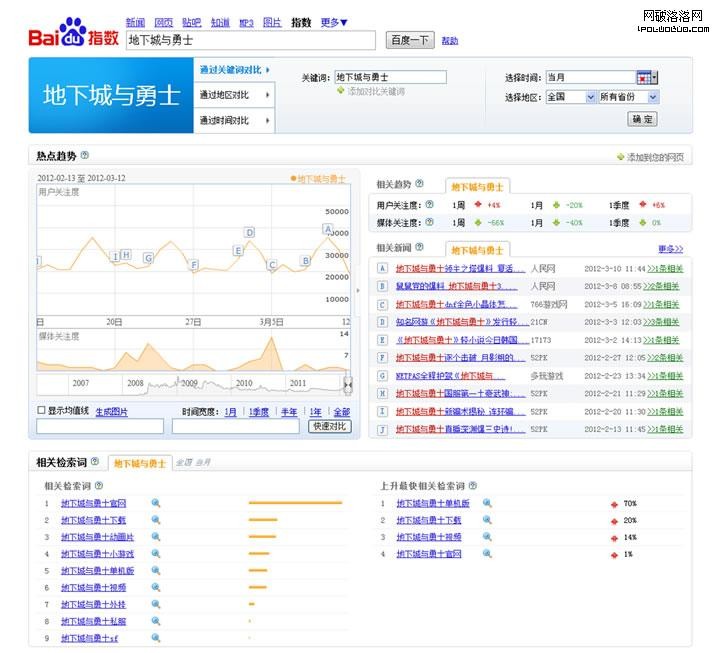Screen dimensions: 720x653
Task: Click the Baidu 指数 logo
Action: 73,33
